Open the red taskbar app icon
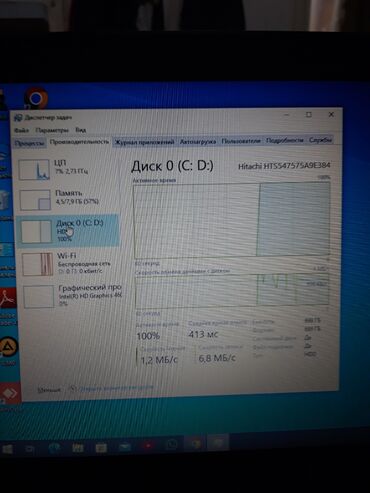The image size is (370, 493). tap(148, 446)
